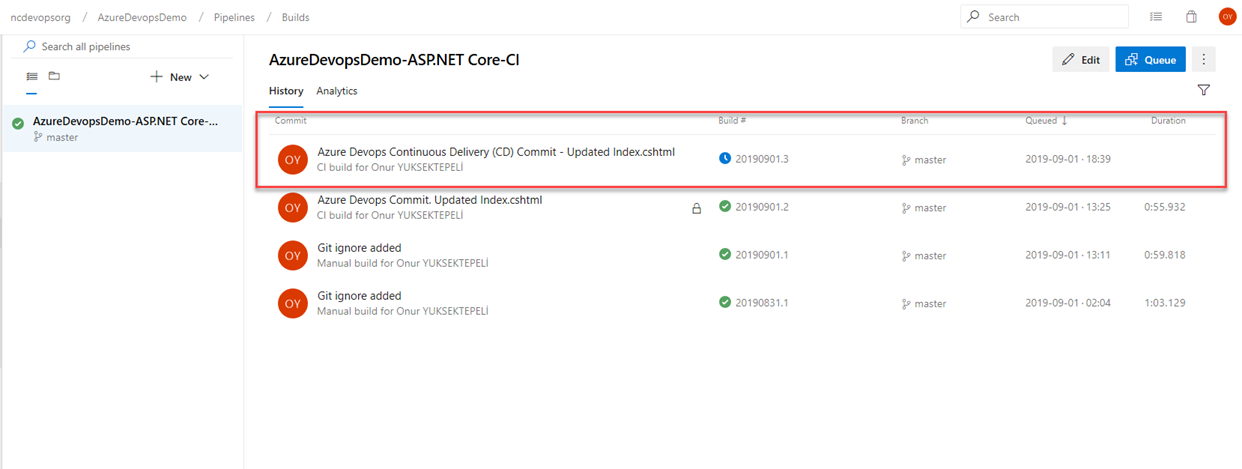This screenshot has width=1242, height=469.
Task: Go to ncdevopsorg breadcrumb
Action: point(40,18)
